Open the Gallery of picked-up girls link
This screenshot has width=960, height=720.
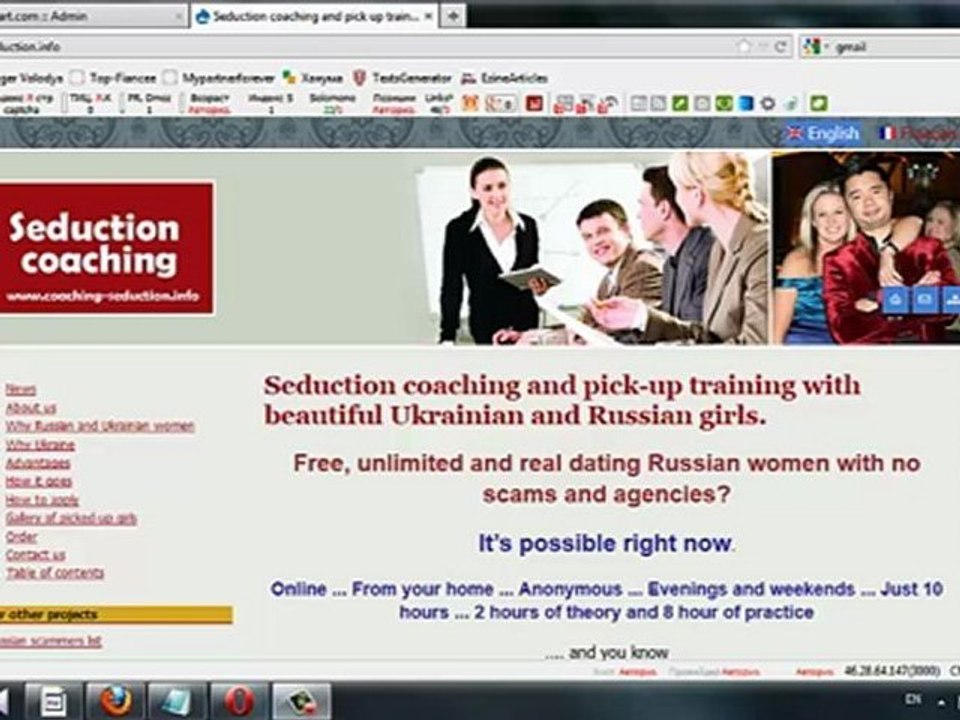71,518
